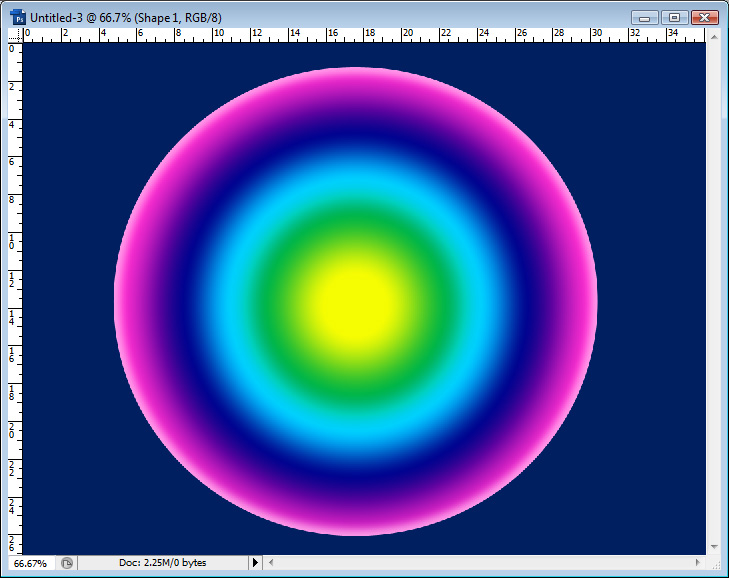Close the Untitled-3 document window

pos(704,17)
